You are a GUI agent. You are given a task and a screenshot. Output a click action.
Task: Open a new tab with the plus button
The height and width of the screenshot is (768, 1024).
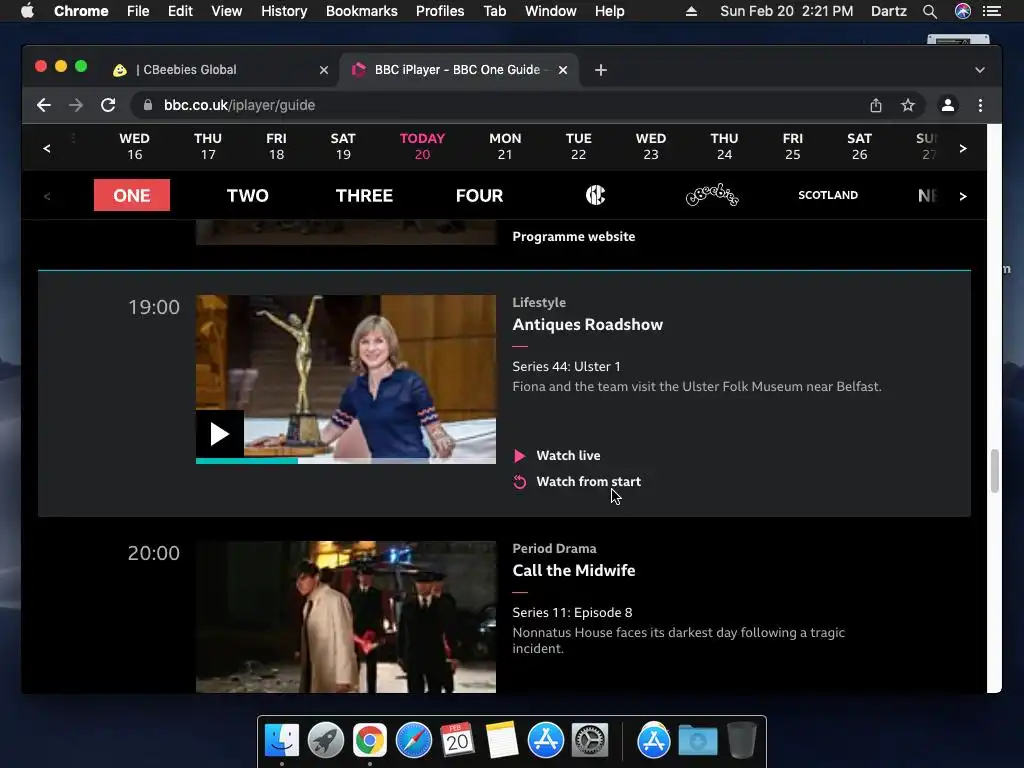click(x=601, y=70)
